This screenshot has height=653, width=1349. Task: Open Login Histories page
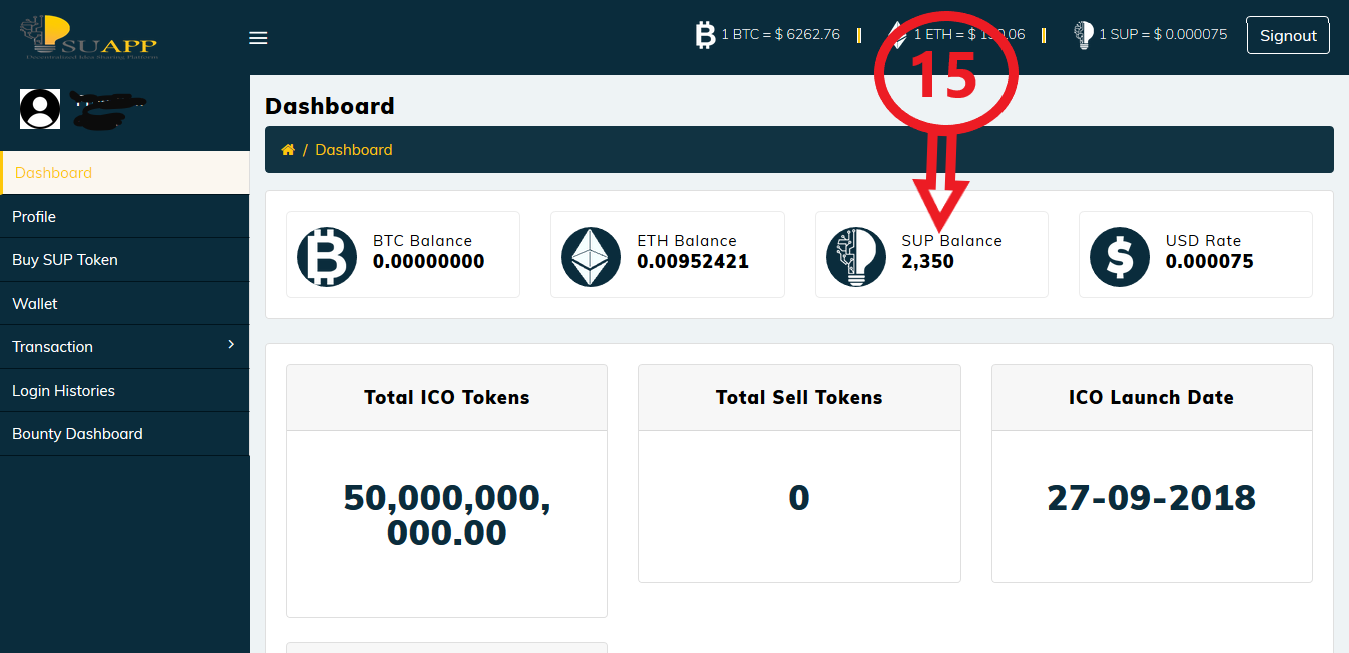[63, 390]
